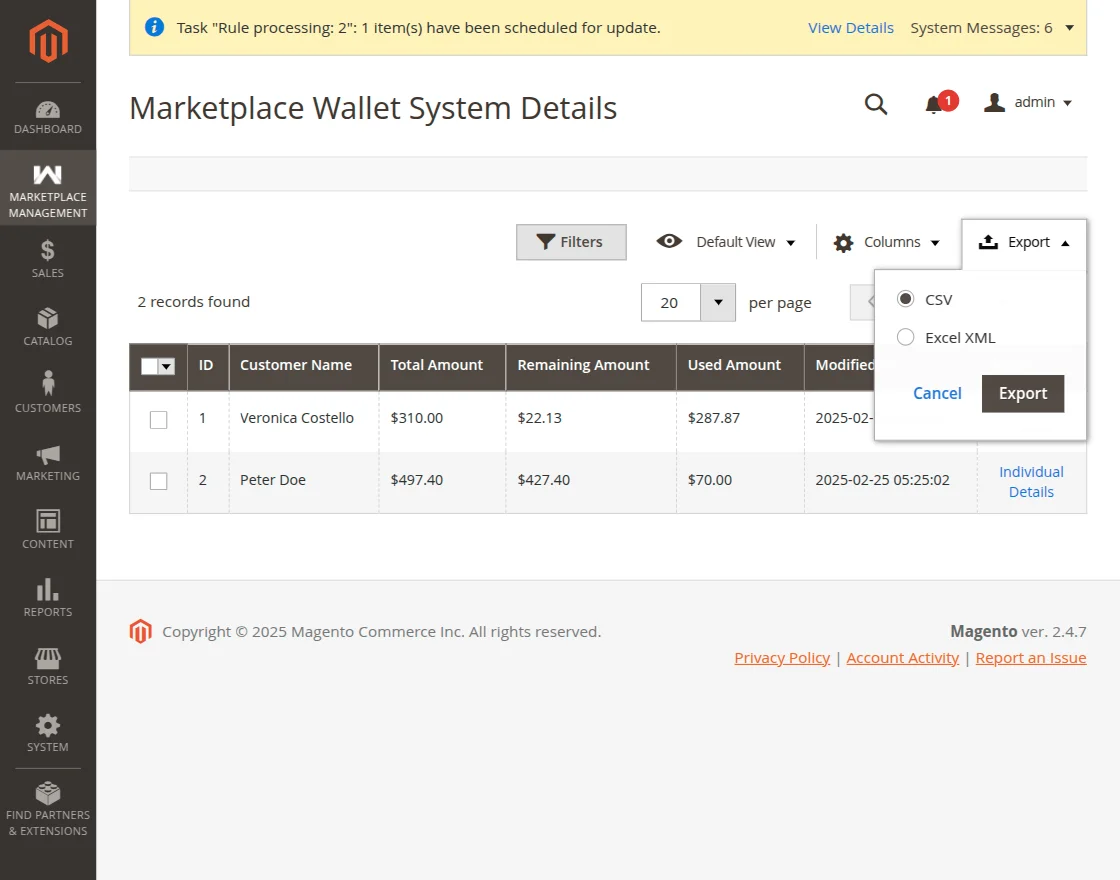Check the row for Veronica Costello
Screen dimensions: 1120x880
click(x=158, y=419)
